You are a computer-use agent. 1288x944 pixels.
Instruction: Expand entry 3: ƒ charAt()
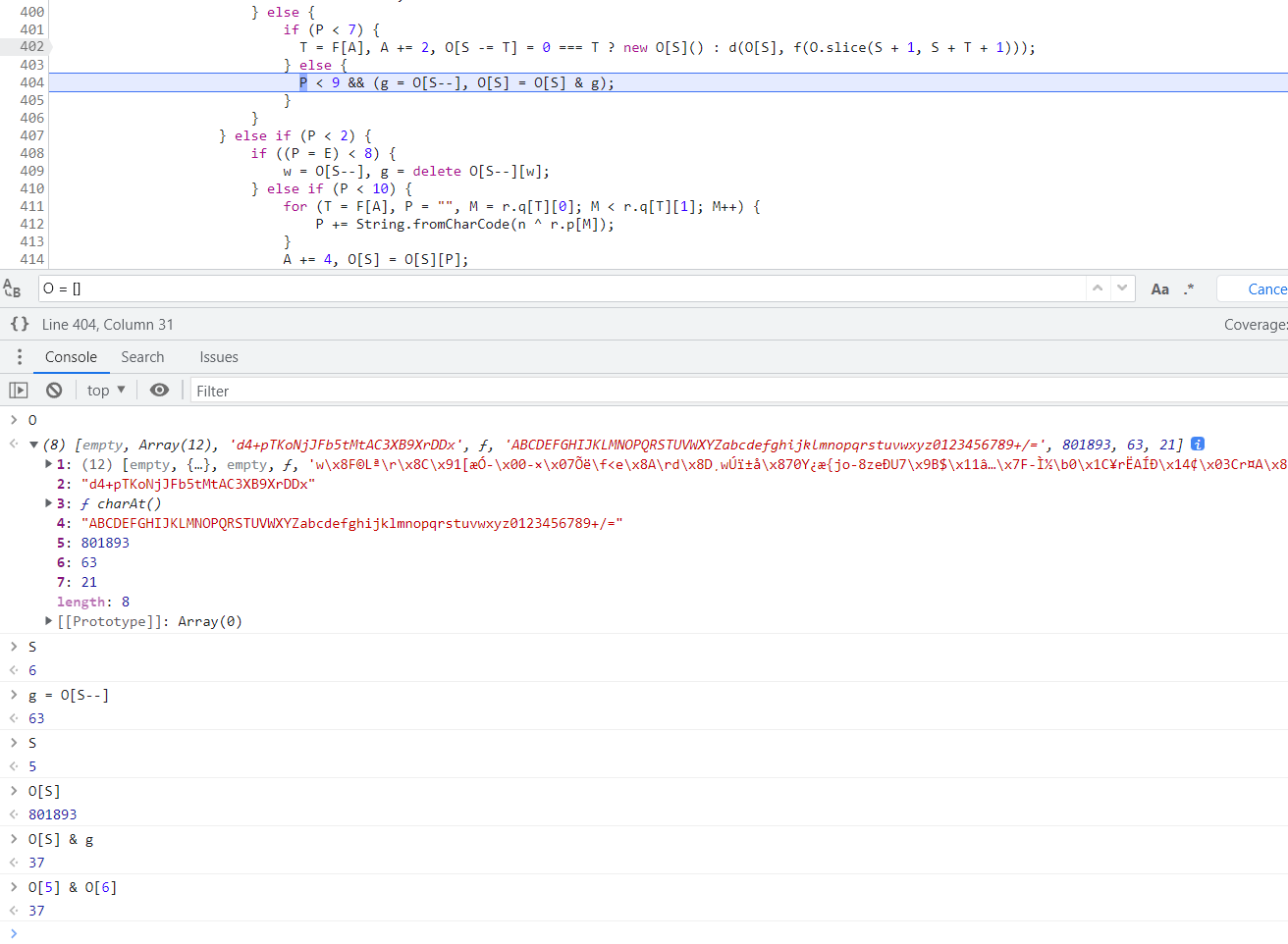49,503
